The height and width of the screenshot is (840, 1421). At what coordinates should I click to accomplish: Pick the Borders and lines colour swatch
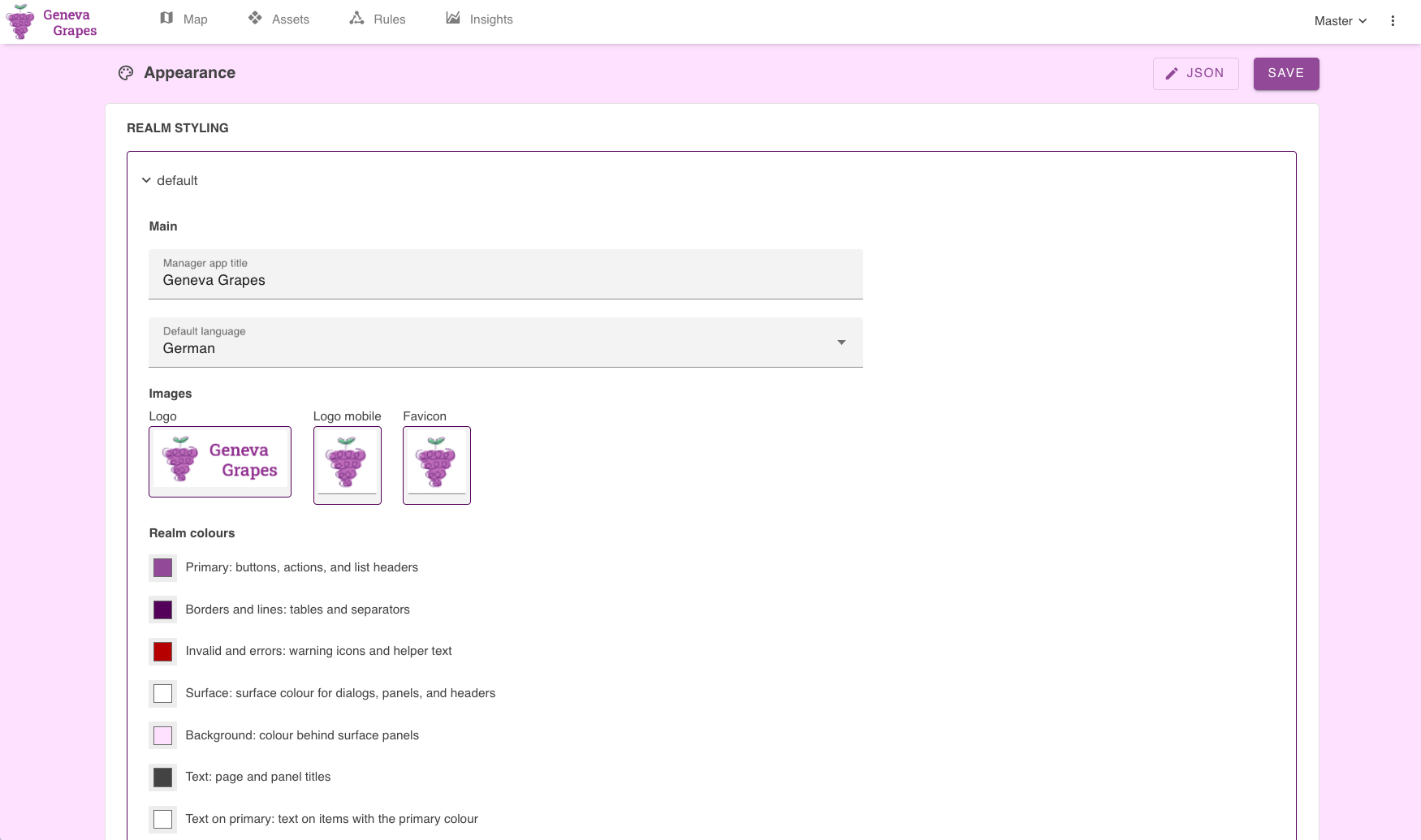[x=163, y=610]
